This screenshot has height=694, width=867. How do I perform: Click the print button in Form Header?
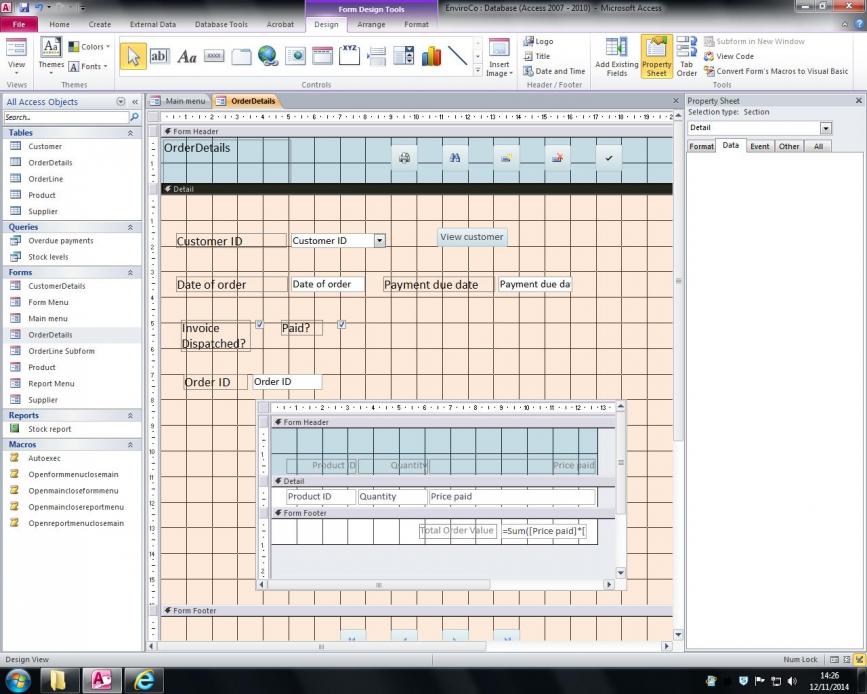tap(404, 158)
